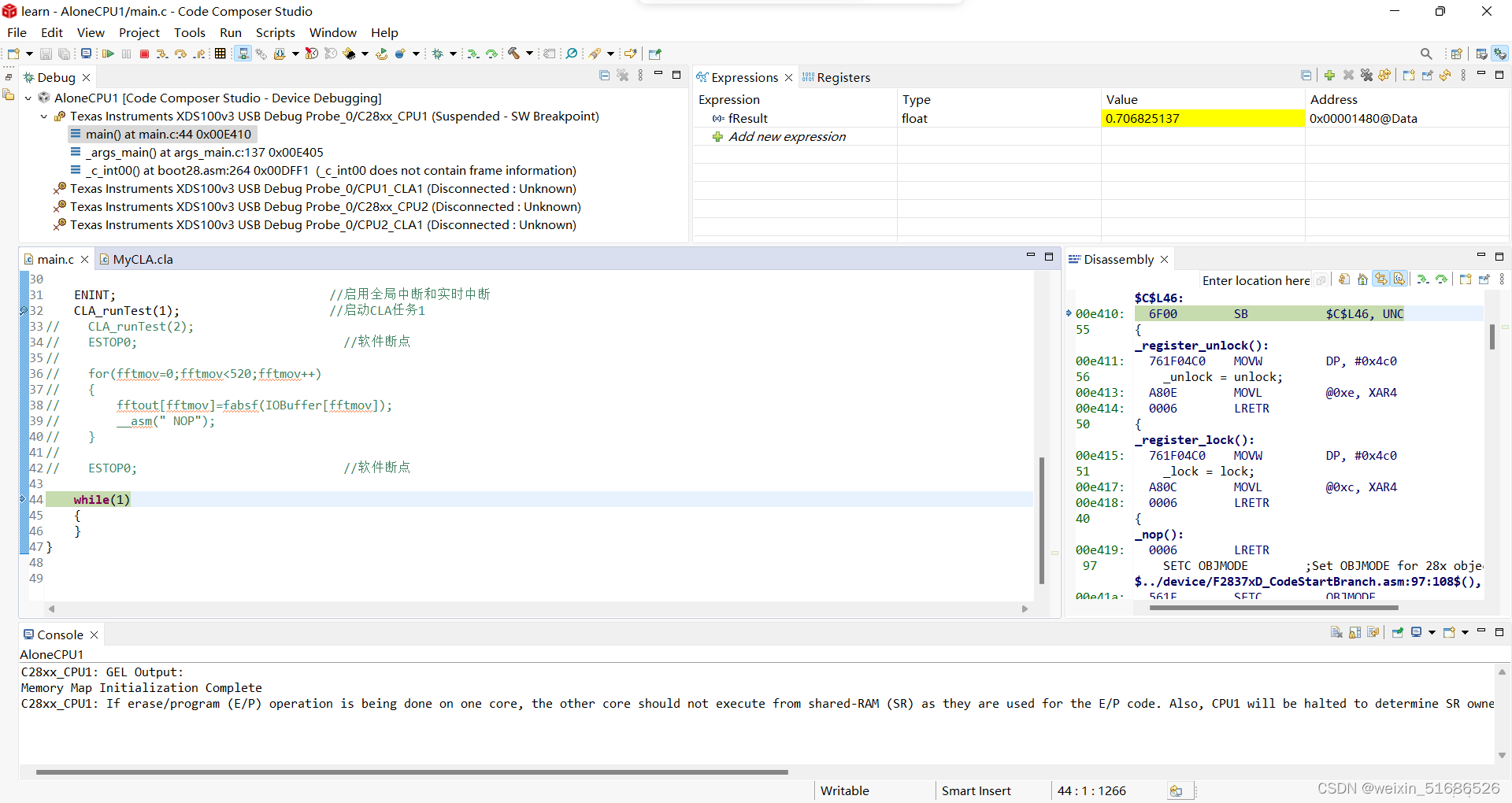Screen dimensions: 1512x803
Task: Toggle the Pin to Debug Context in Expressions
Action: 1427,75
